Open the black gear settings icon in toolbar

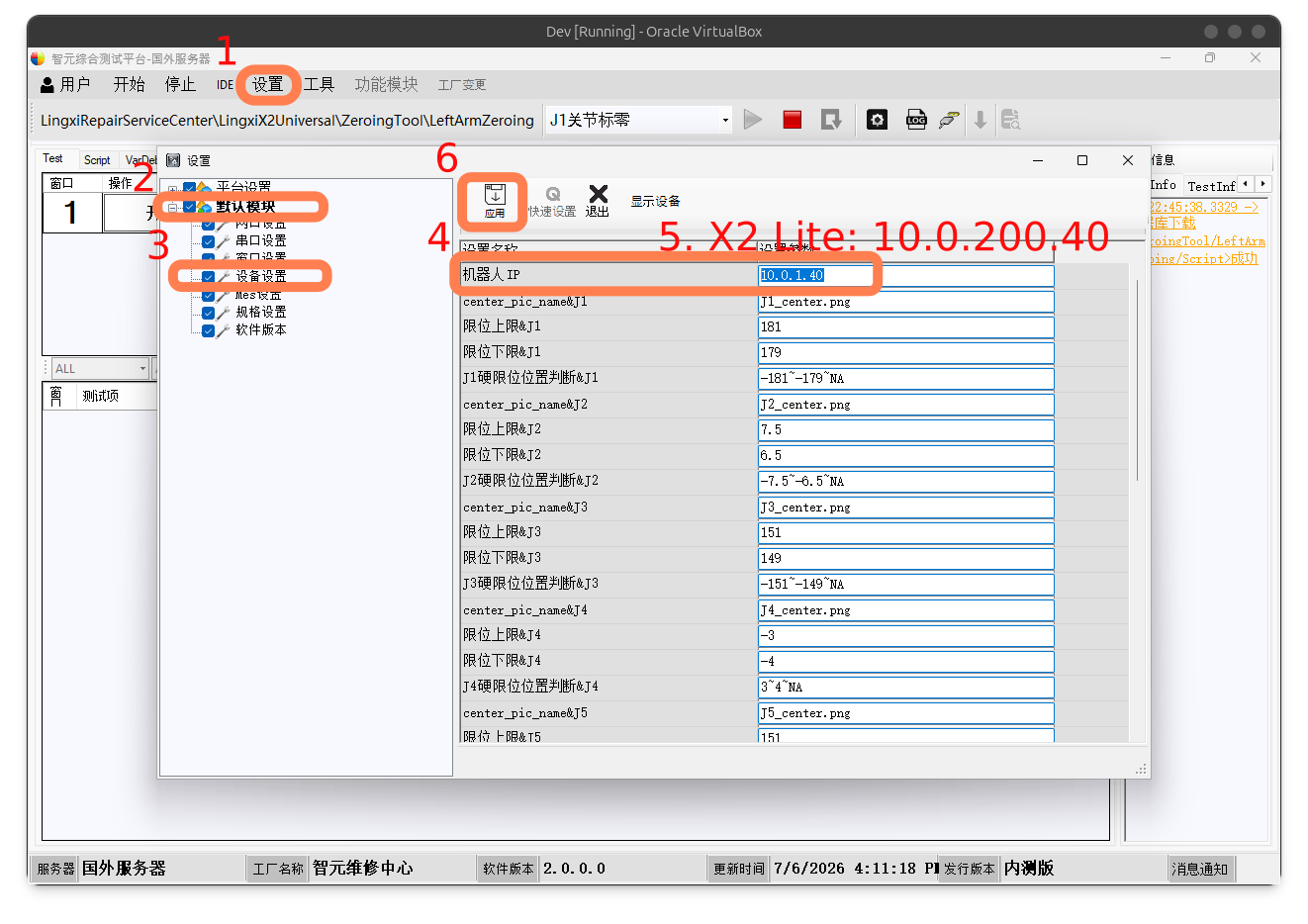[x=877, y=120]
